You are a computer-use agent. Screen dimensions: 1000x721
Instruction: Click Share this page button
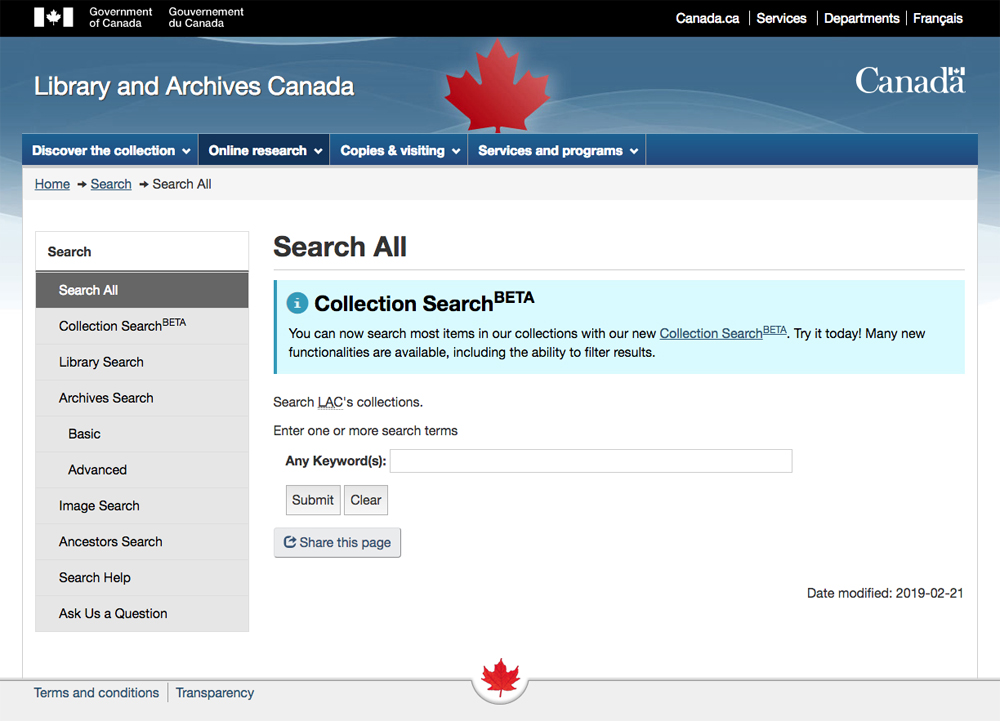point(337,543)
